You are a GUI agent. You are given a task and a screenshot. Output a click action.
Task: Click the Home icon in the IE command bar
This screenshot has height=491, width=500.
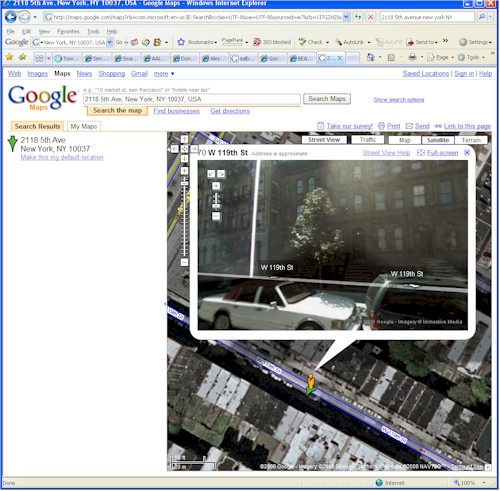point(370,57)
